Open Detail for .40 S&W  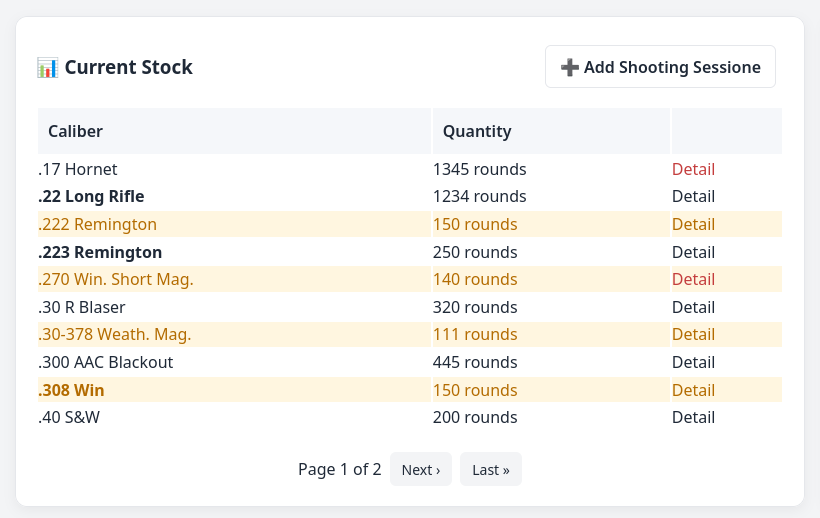[x=693, y=417]
